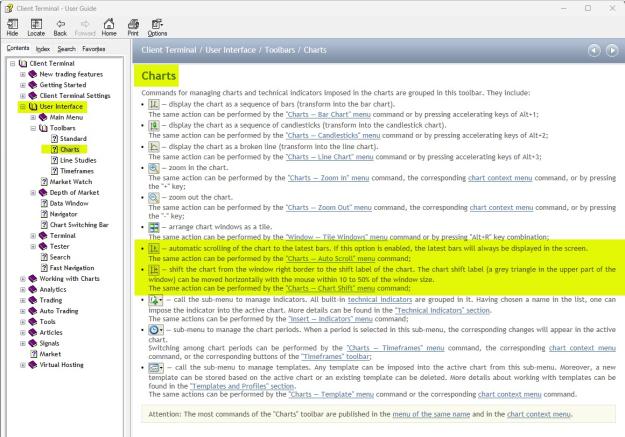
Task: Switch to the Index tab
Action: pos(43,49)
